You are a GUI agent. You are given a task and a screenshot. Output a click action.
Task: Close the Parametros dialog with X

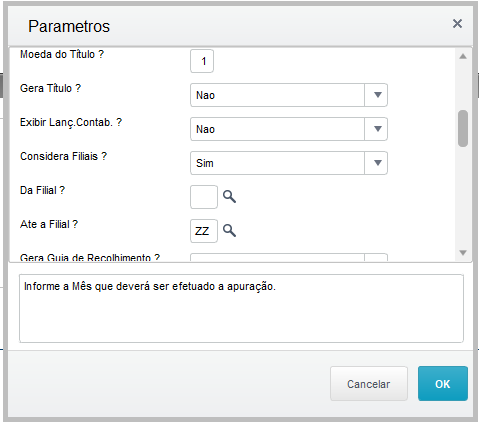457,24
